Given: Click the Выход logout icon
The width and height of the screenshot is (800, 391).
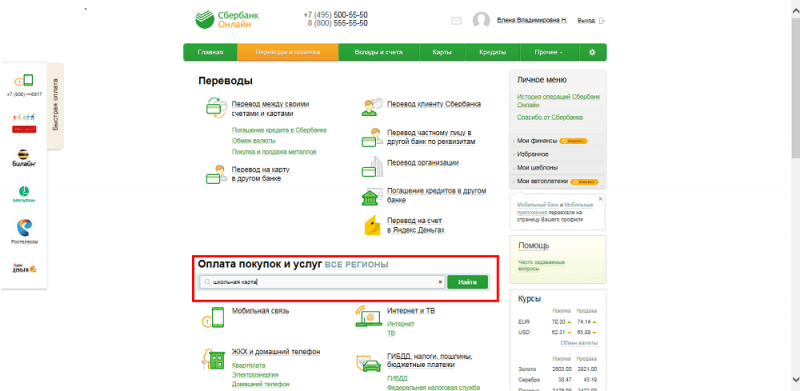Looking at the screenshot, I should click(x=602, y=21).
